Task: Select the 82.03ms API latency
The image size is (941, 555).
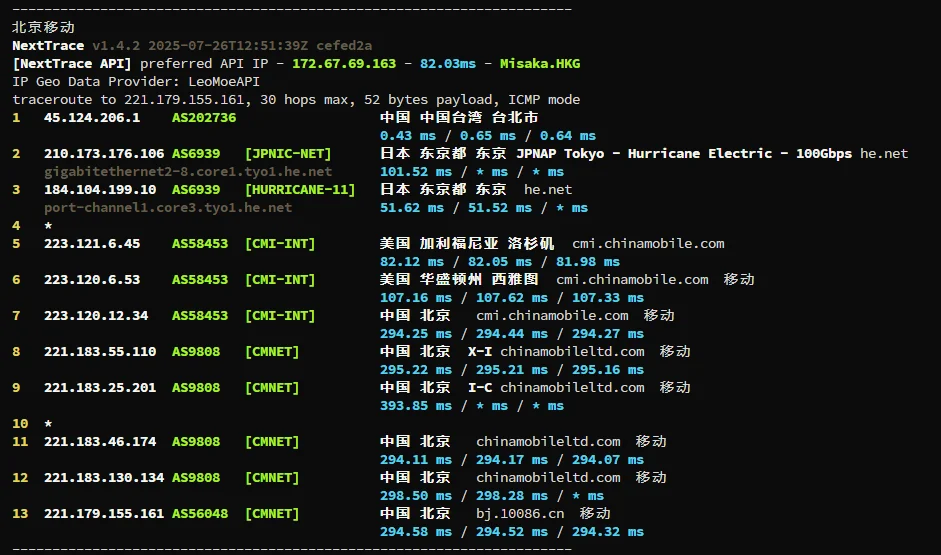Action: (x=448, y=63)
